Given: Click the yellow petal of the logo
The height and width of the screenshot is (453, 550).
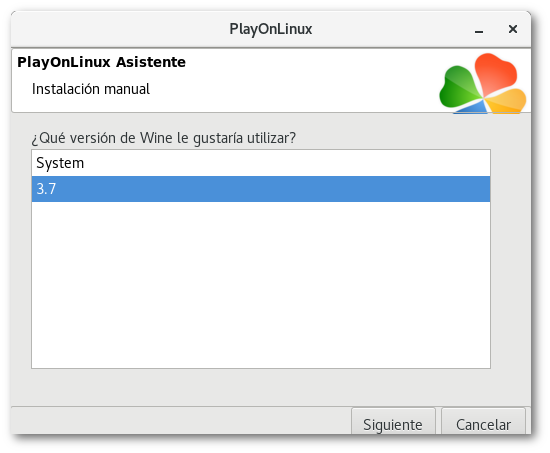Looking at the screenshot, I should click(x=507, y=101).
